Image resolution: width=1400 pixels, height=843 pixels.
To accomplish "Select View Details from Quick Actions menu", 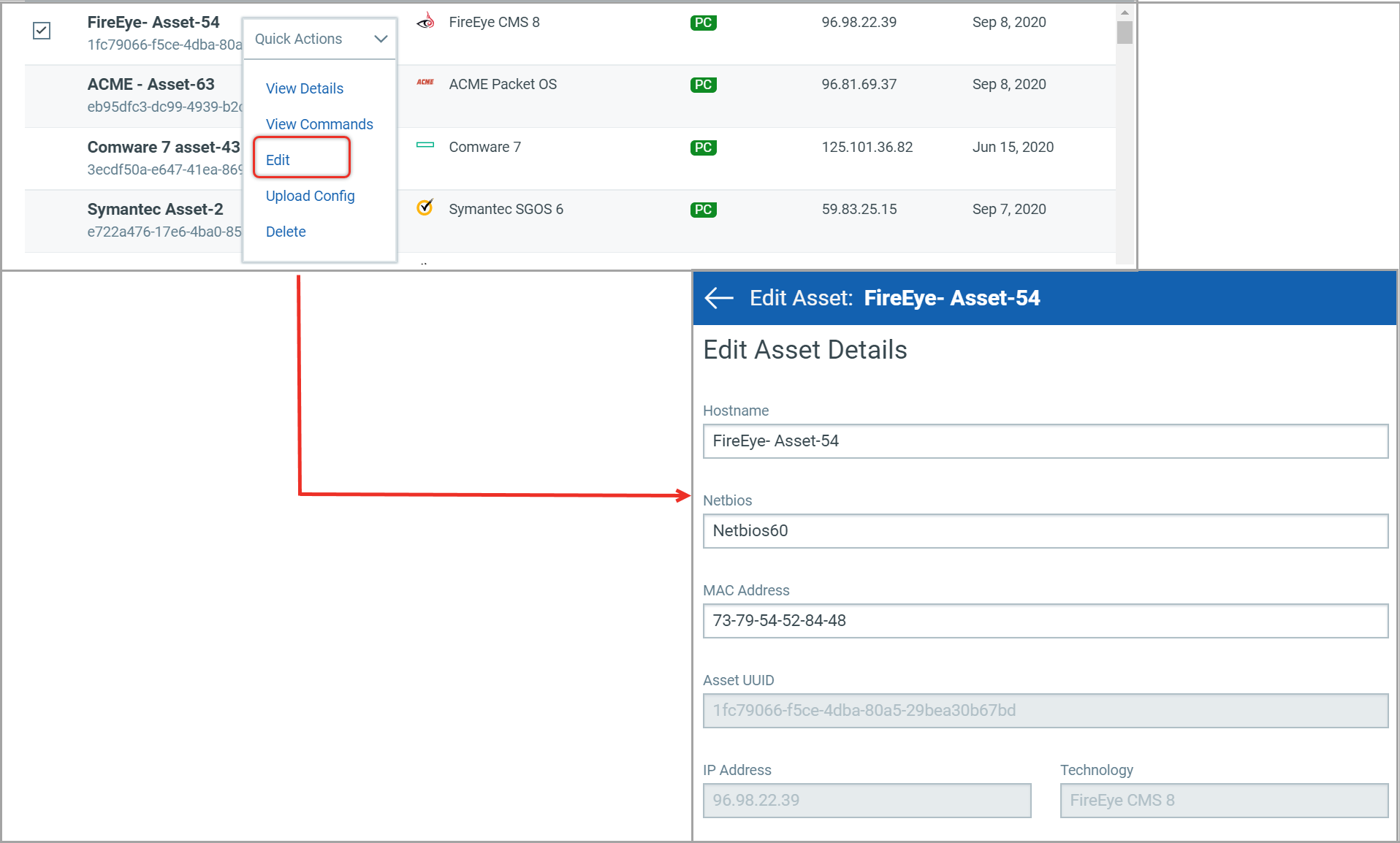I will coord(304,88).
